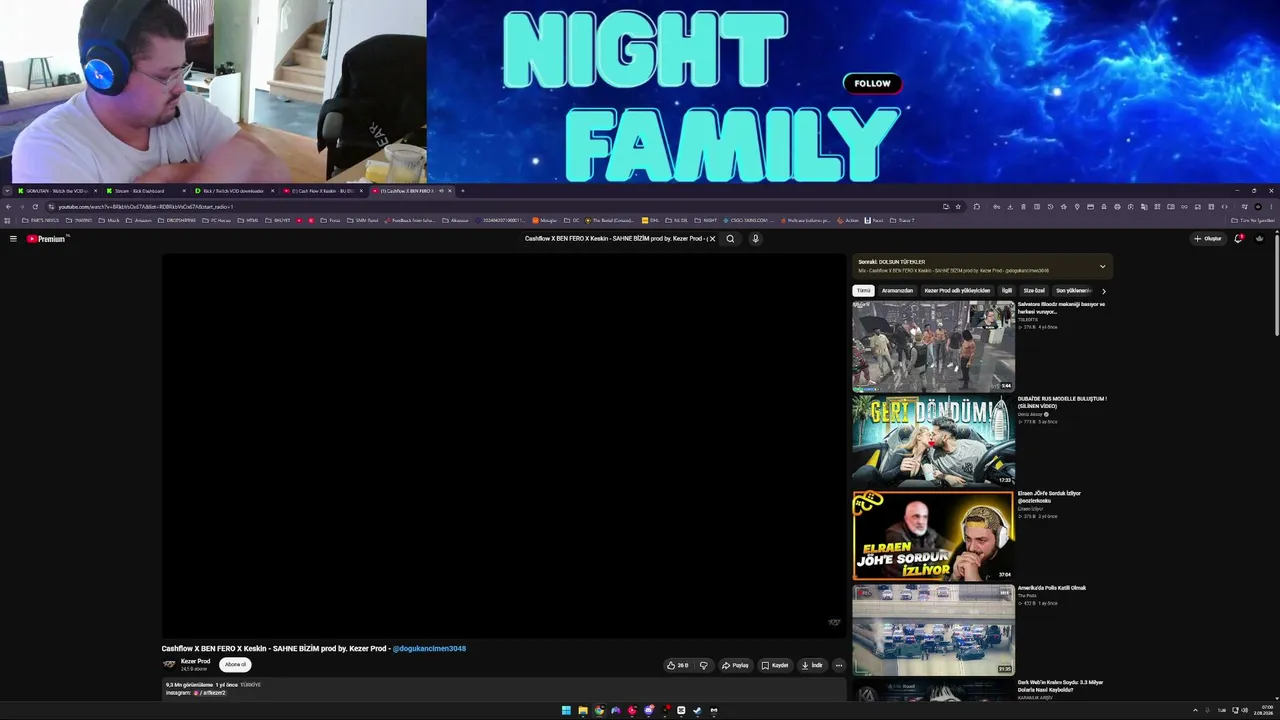Click the video player area
Viewport: 1280px width, 720px height.
coord(504,445)
